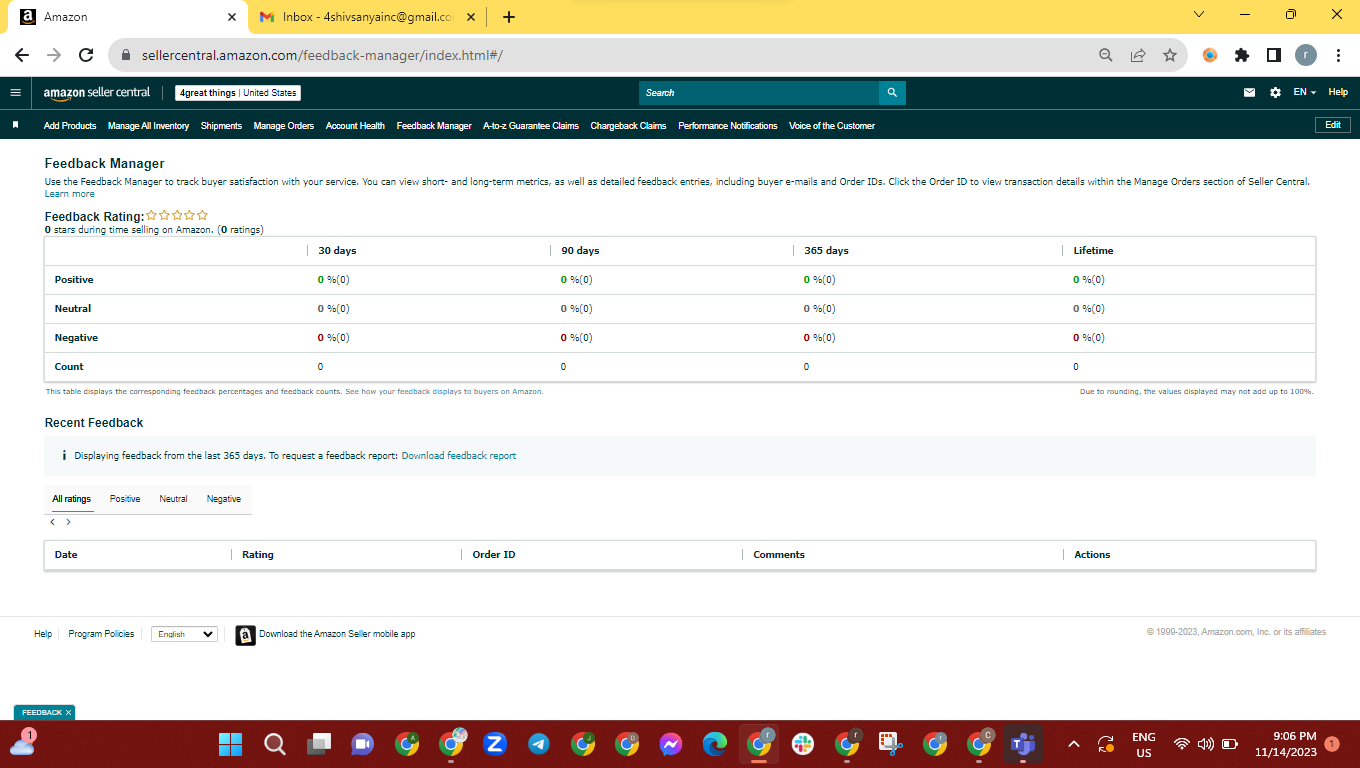Close the Feedback widget with its X
Image resolution: width=1360 pixels, height=768 pixels.
coord(68,713)
